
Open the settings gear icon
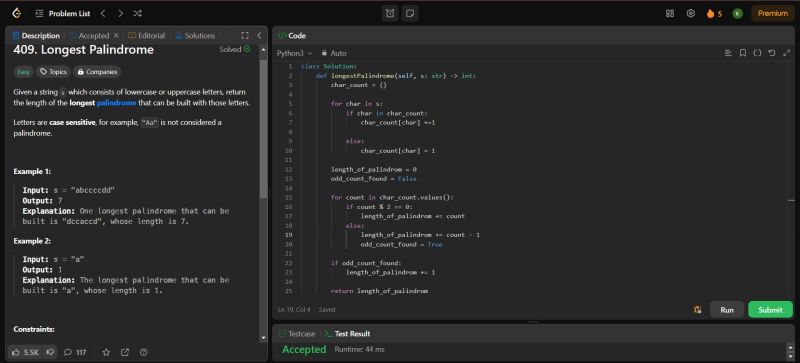pyautogui.click(x=691, y=14)
